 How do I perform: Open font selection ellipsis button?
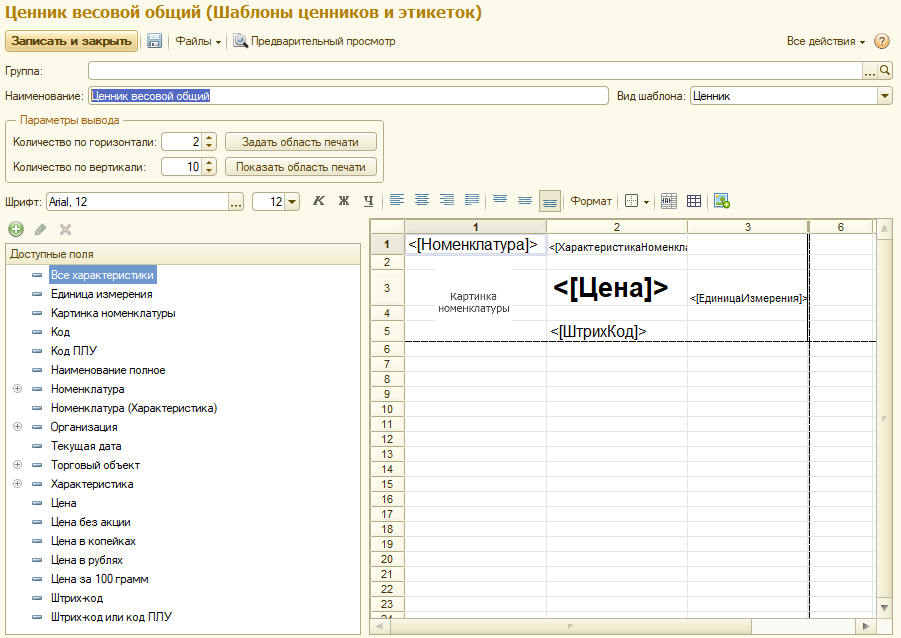tap(236, 202)
